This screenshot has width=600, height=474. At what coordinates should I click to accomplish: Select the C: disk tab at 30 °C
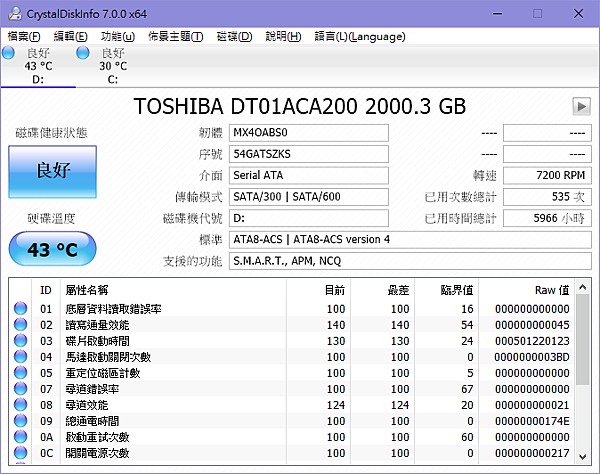click(113, 66)
